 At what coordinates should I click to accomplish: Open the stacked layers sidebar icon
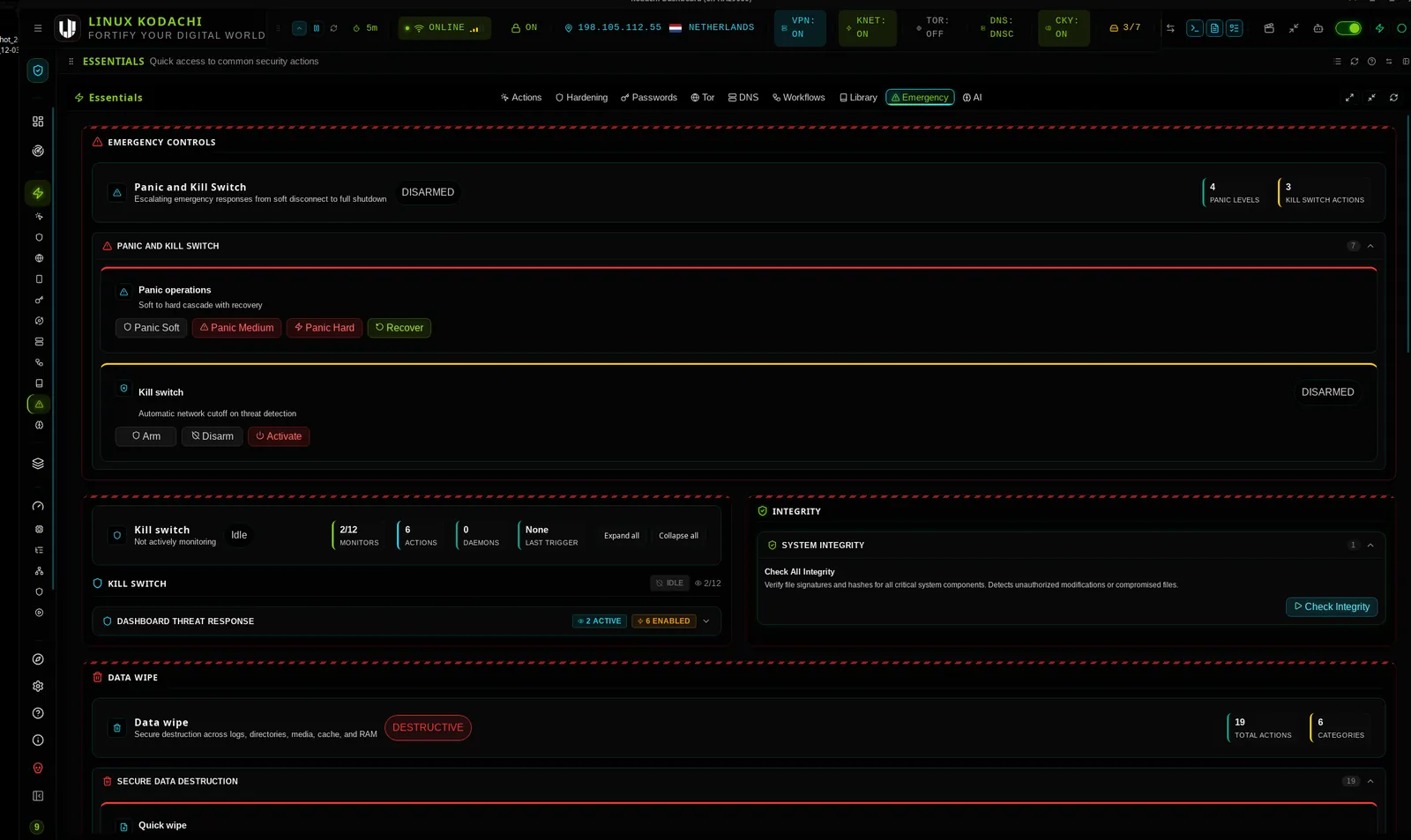pyautogui.click(x=38, y=464)
